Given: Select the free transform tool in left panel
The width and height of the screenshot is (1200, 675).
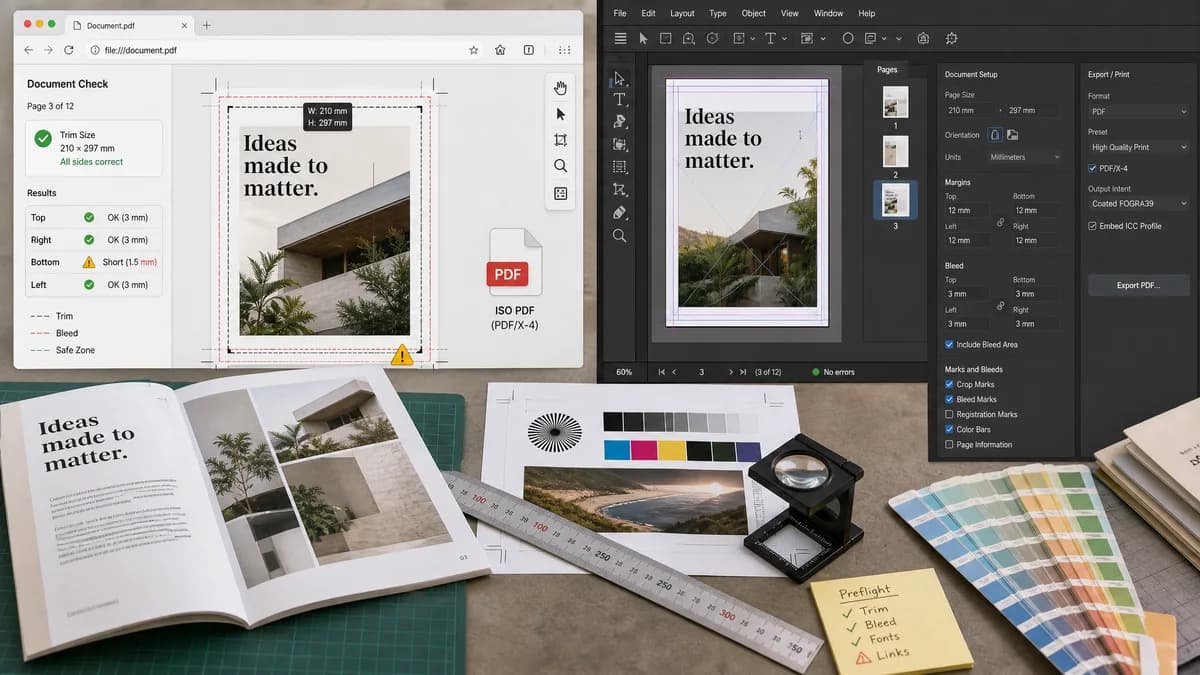Looking at the screenshot, I should coord(620,190).
